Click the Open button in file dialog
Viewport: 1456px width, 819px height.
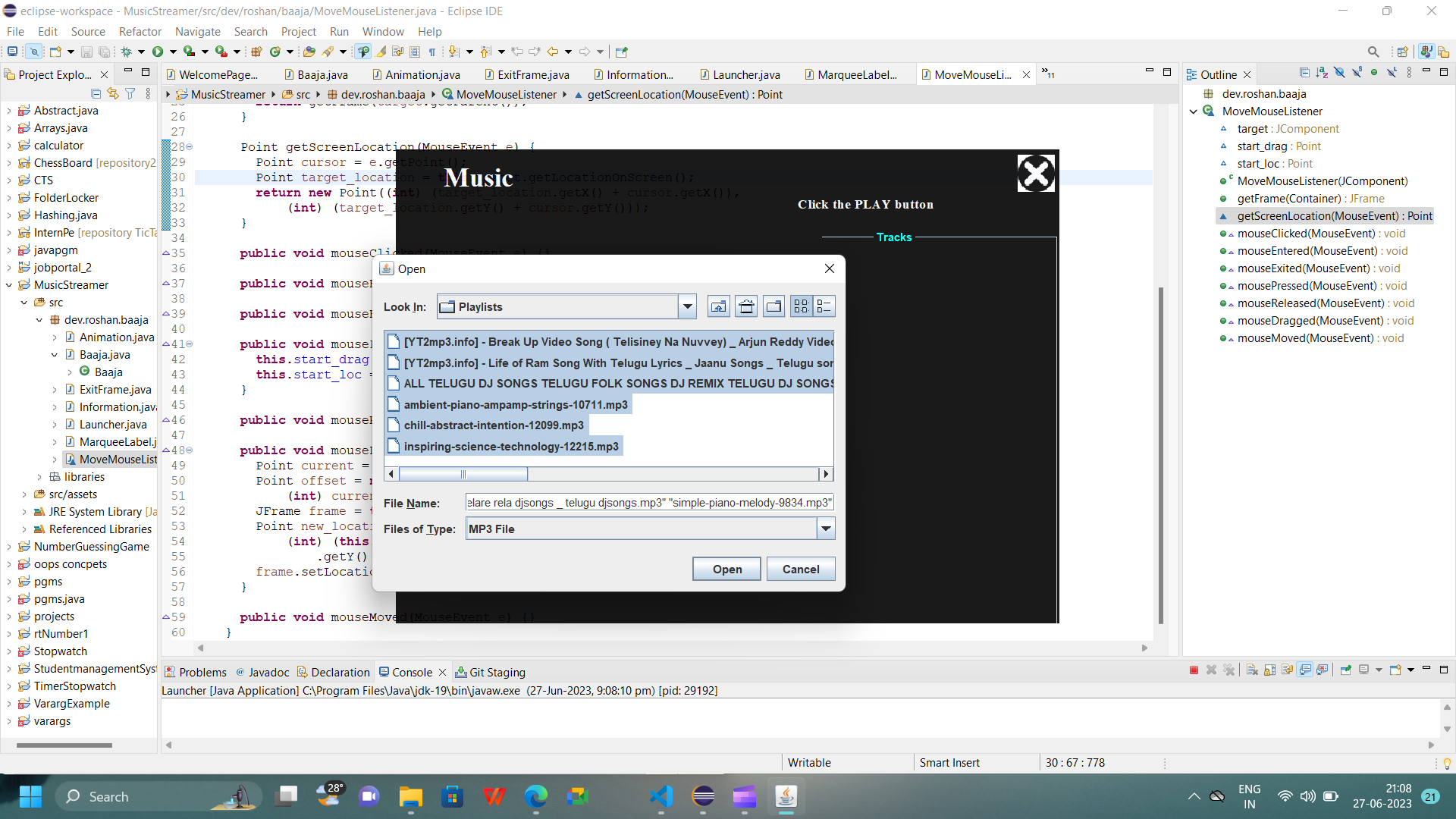click(x=726, y=569)
